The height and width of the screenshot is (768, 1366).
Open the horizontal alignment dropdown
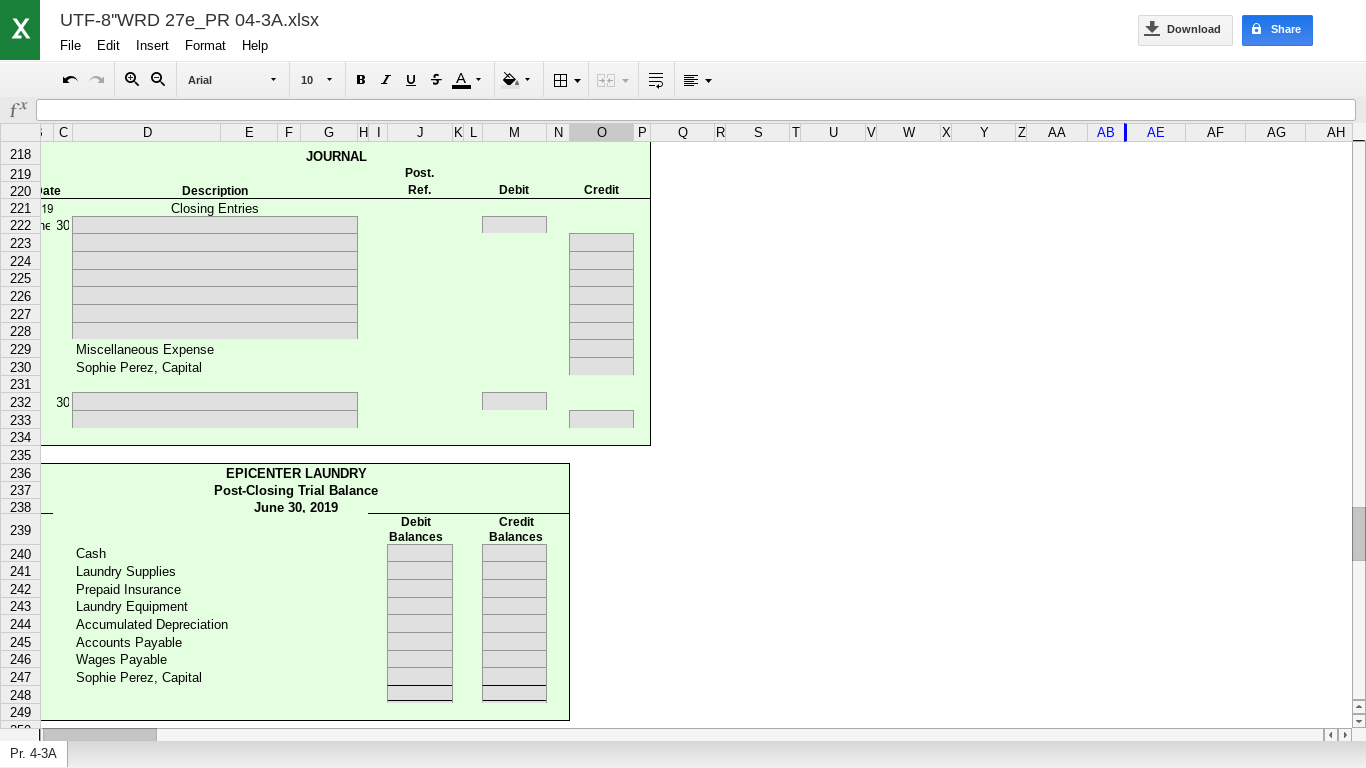point(697,80)
